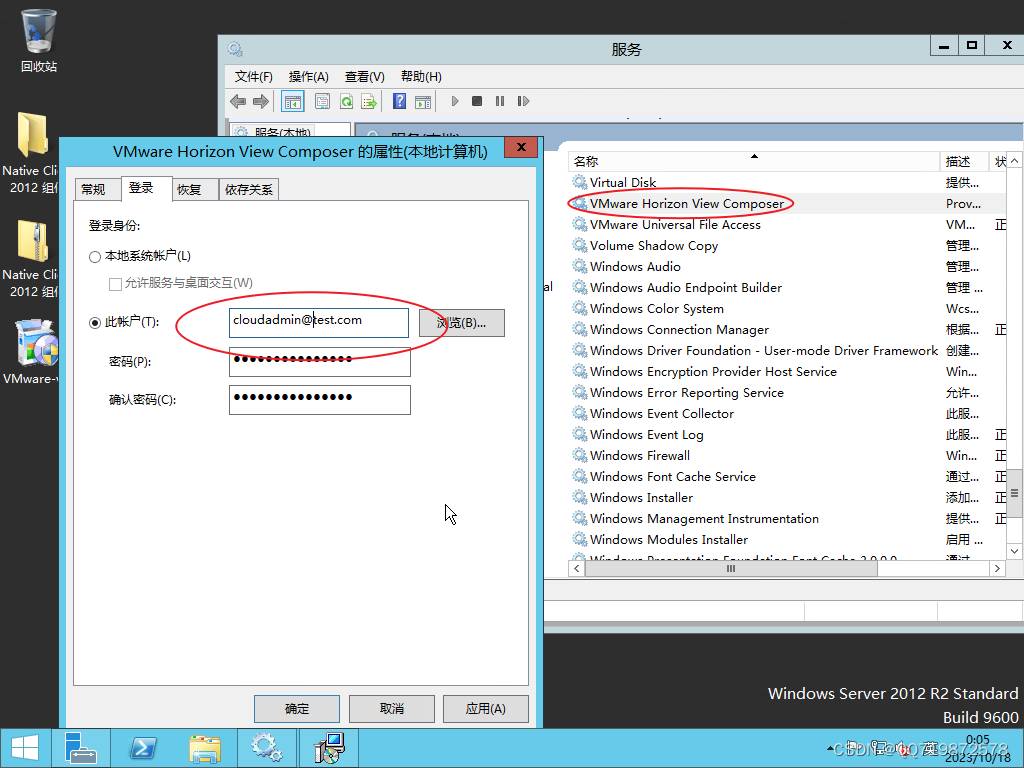Switch to Services gear taskbar icon
Viewport: 1024px width, 768px height.
coord(266,748)
